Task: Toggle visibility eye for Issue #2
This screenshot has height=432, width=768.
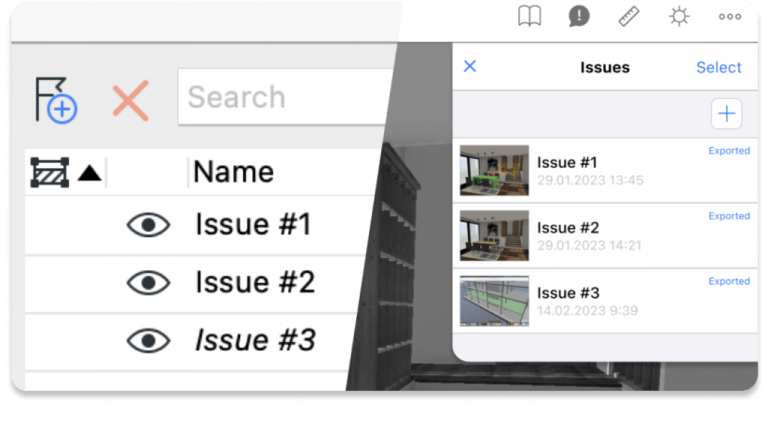Action: tap(148, 283)
